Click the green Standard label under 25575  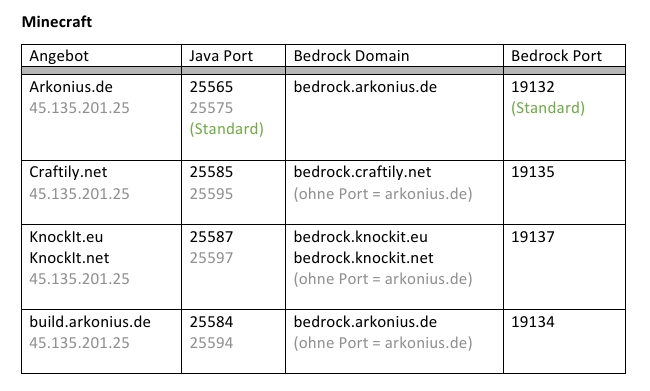[x=226, y=129]
